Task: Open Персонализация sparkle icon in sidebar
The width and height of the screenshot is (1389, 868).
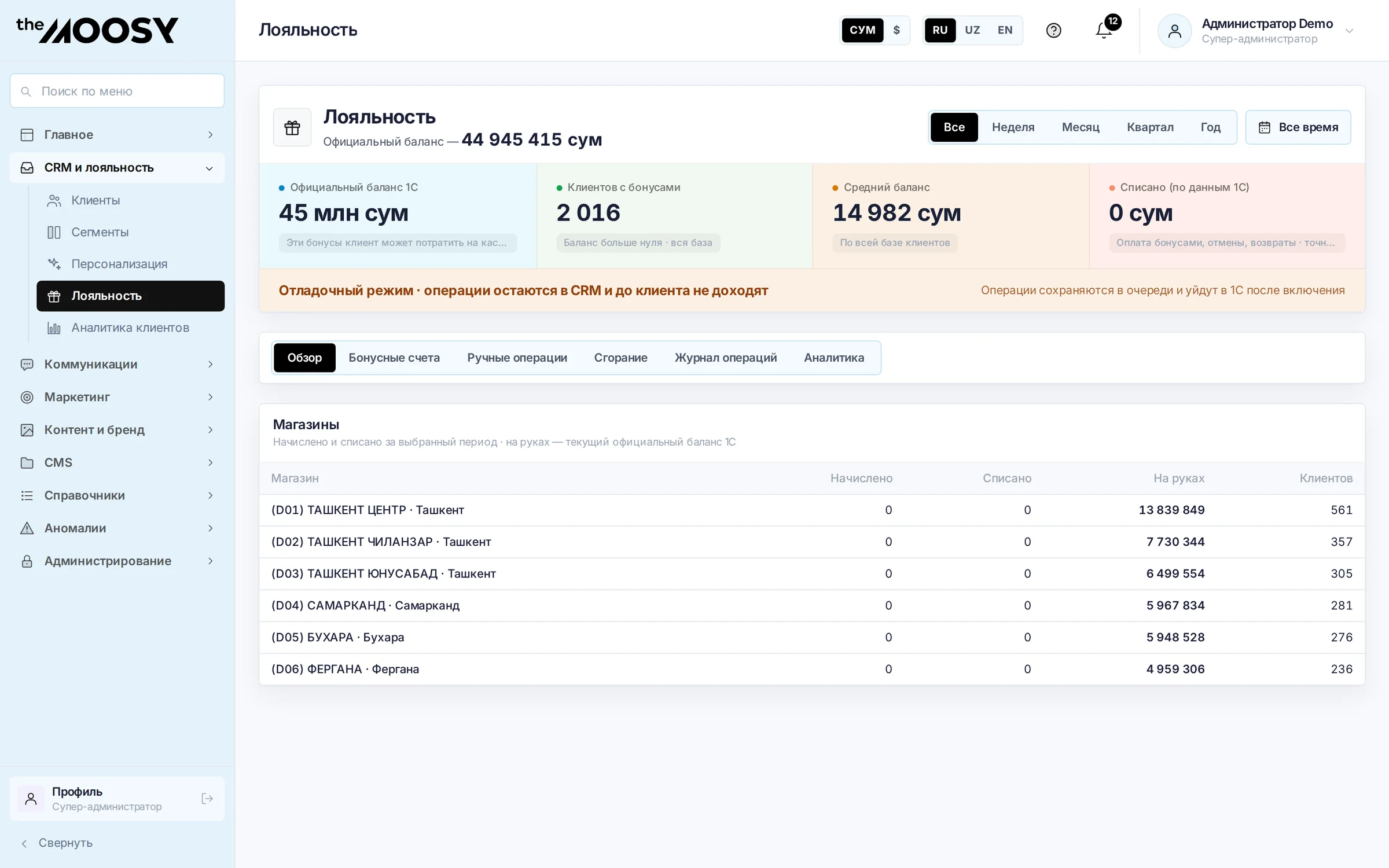Action: 54,264
